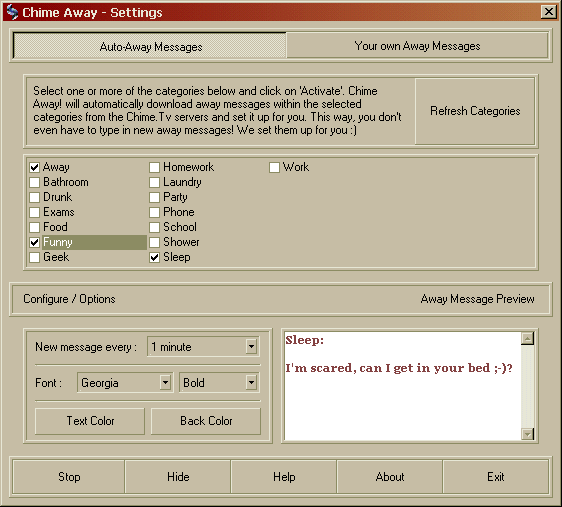Screen dimensions: 562x507
Task: Uncheck the Funny category
Action: (x=34, y=243)
